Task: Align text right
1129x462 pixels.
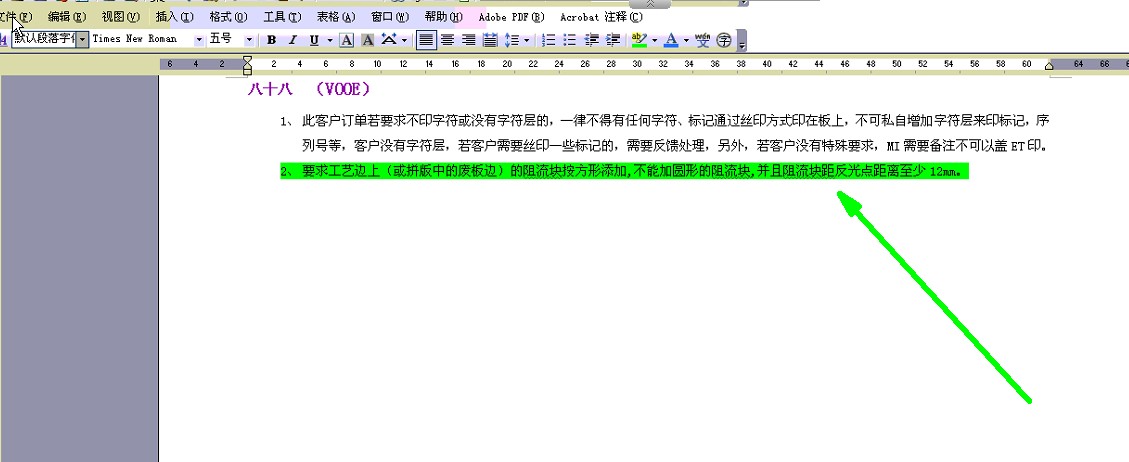Action: (469, 40)
